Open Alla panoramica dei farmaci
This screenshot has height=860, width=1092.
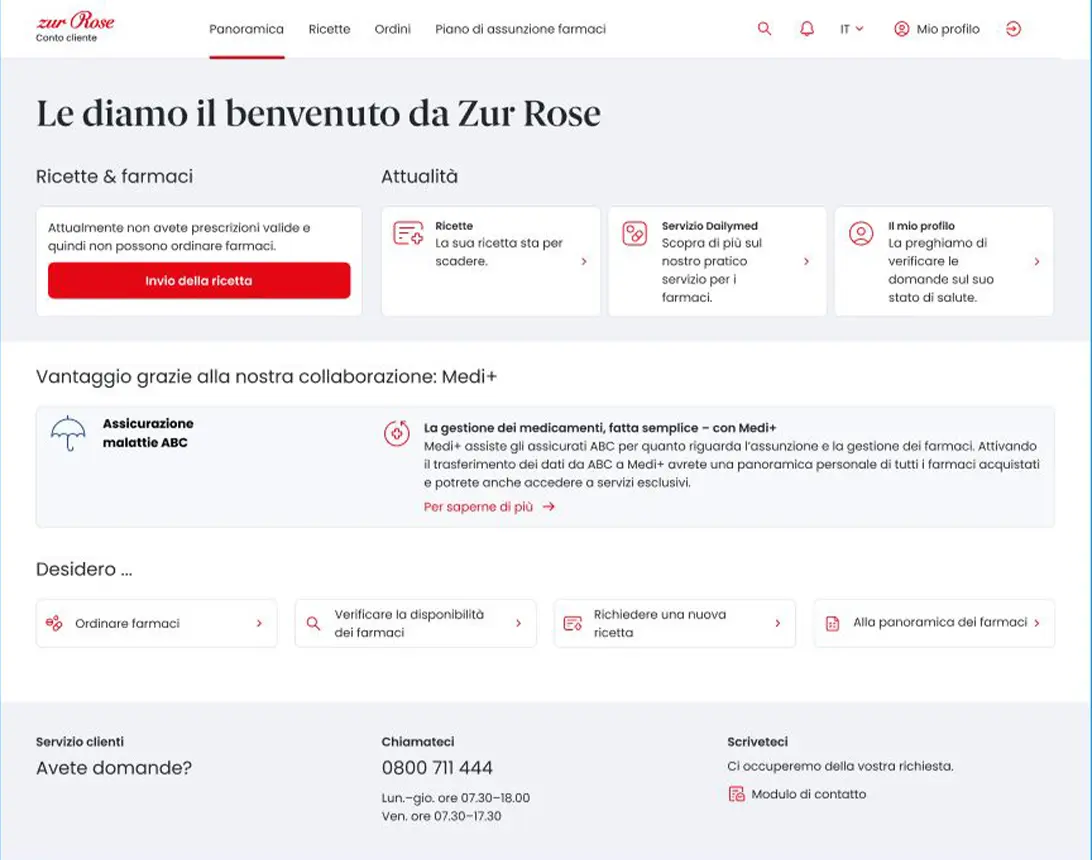pos(934,623)
